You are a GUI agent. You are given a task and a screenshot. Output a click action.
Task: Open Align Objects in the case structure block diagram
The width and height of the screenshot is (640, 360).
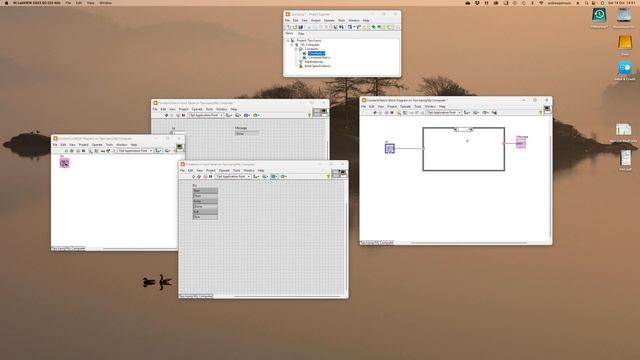tap(467, 112)
